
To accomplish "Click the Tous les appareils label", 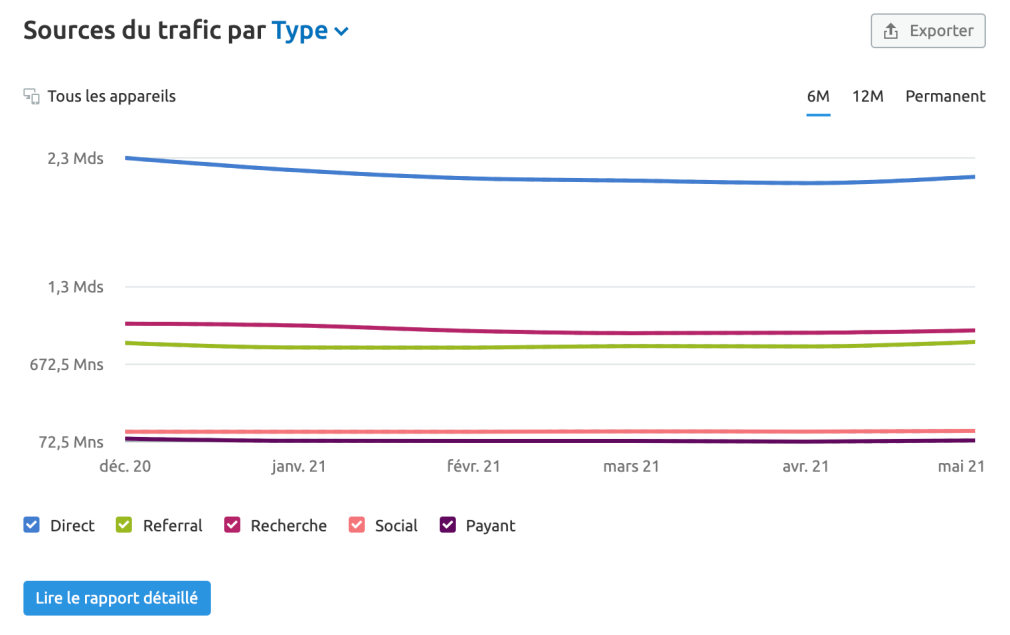I will click(x=111, y=96).
